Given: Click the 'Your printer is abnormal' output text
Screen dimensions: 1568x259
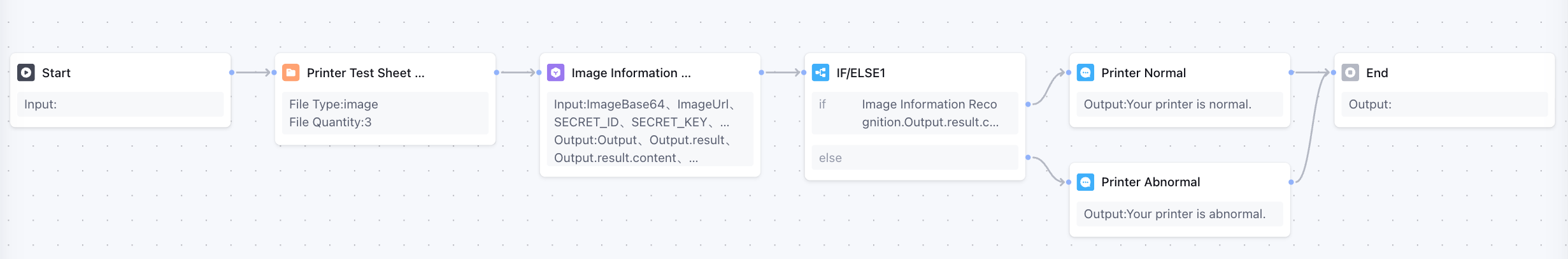Looking at the screenshot, I should (x=1174, y=214).
